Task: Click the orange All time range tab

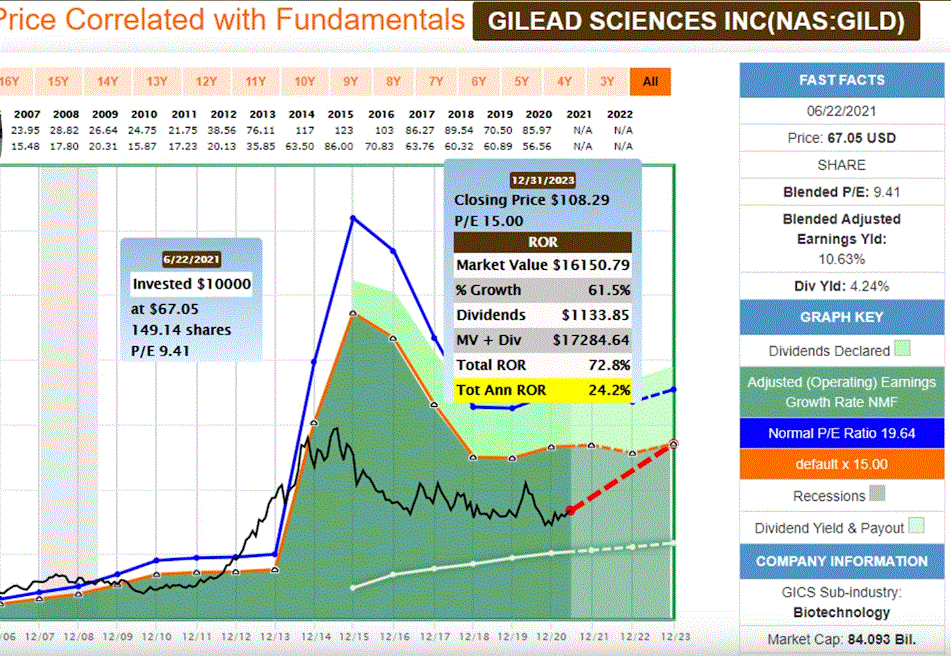Action: point(650,81)
